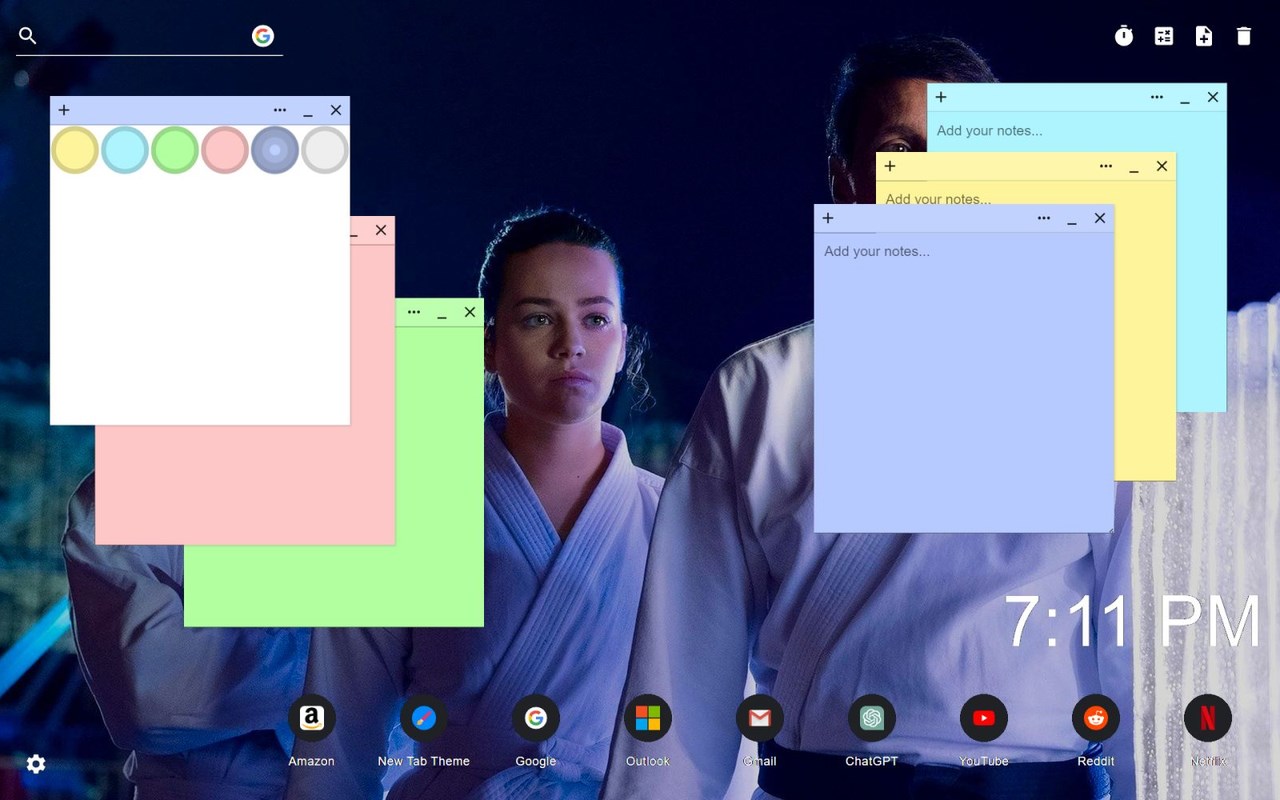Screen dimensions: 1280x800
Task: Close the cyan note
Action: [1213, 97]
